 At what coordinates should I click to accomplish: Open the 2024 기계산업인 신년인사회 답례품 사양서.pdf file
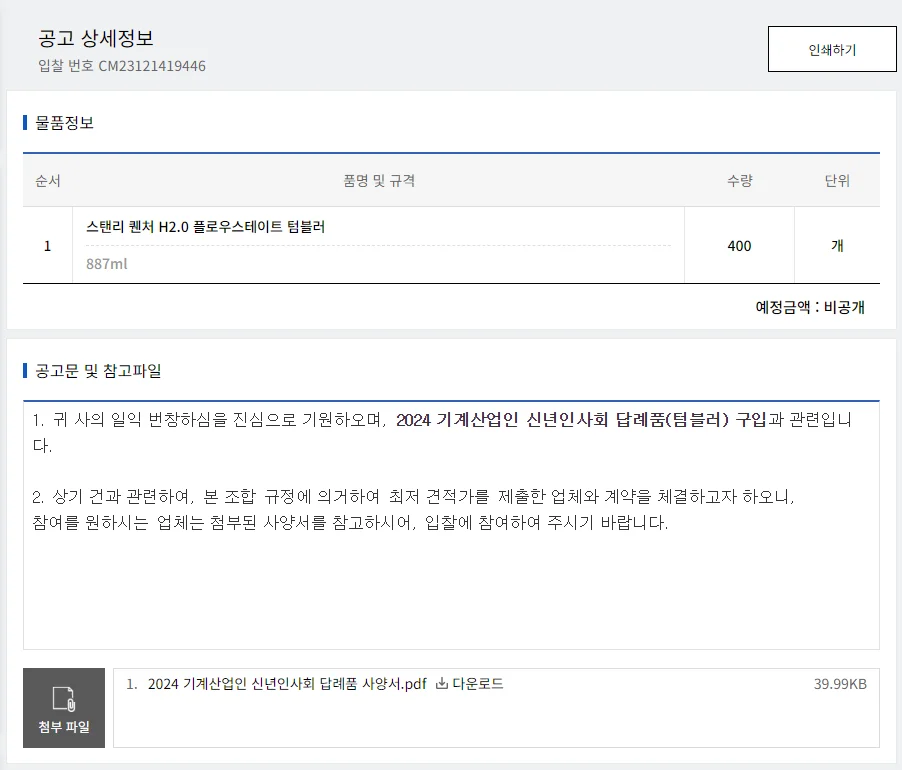coord(290,684)
